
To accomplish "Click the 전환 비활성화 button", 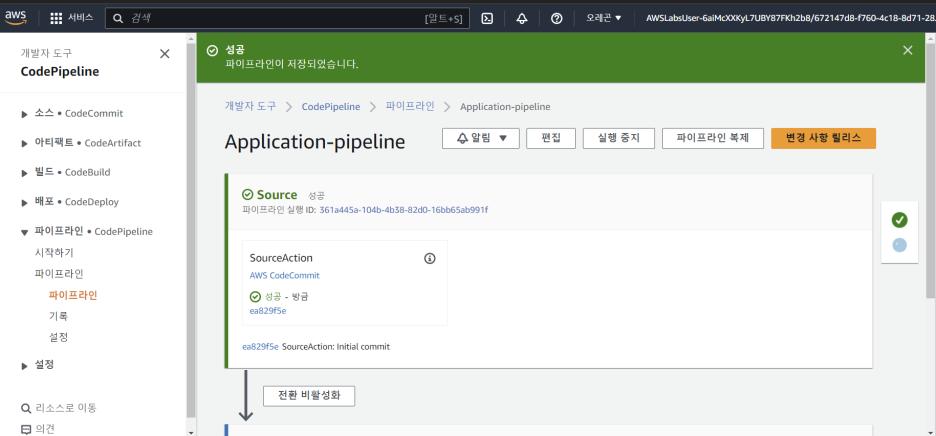I will click(309, 395).
